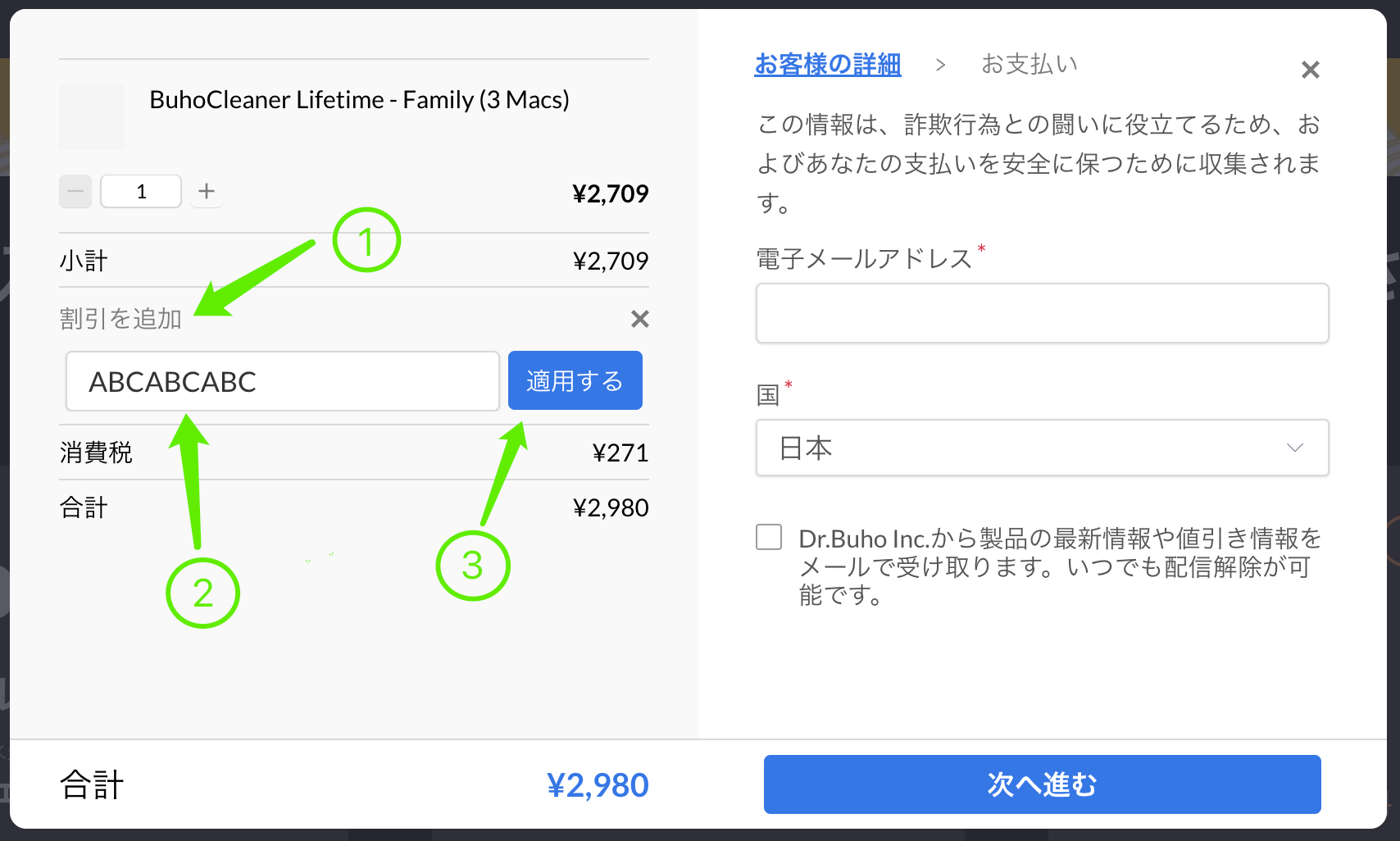
Task: Click the BuhoCleaner Lifetime Family product name
Action: tap(359, 100)
